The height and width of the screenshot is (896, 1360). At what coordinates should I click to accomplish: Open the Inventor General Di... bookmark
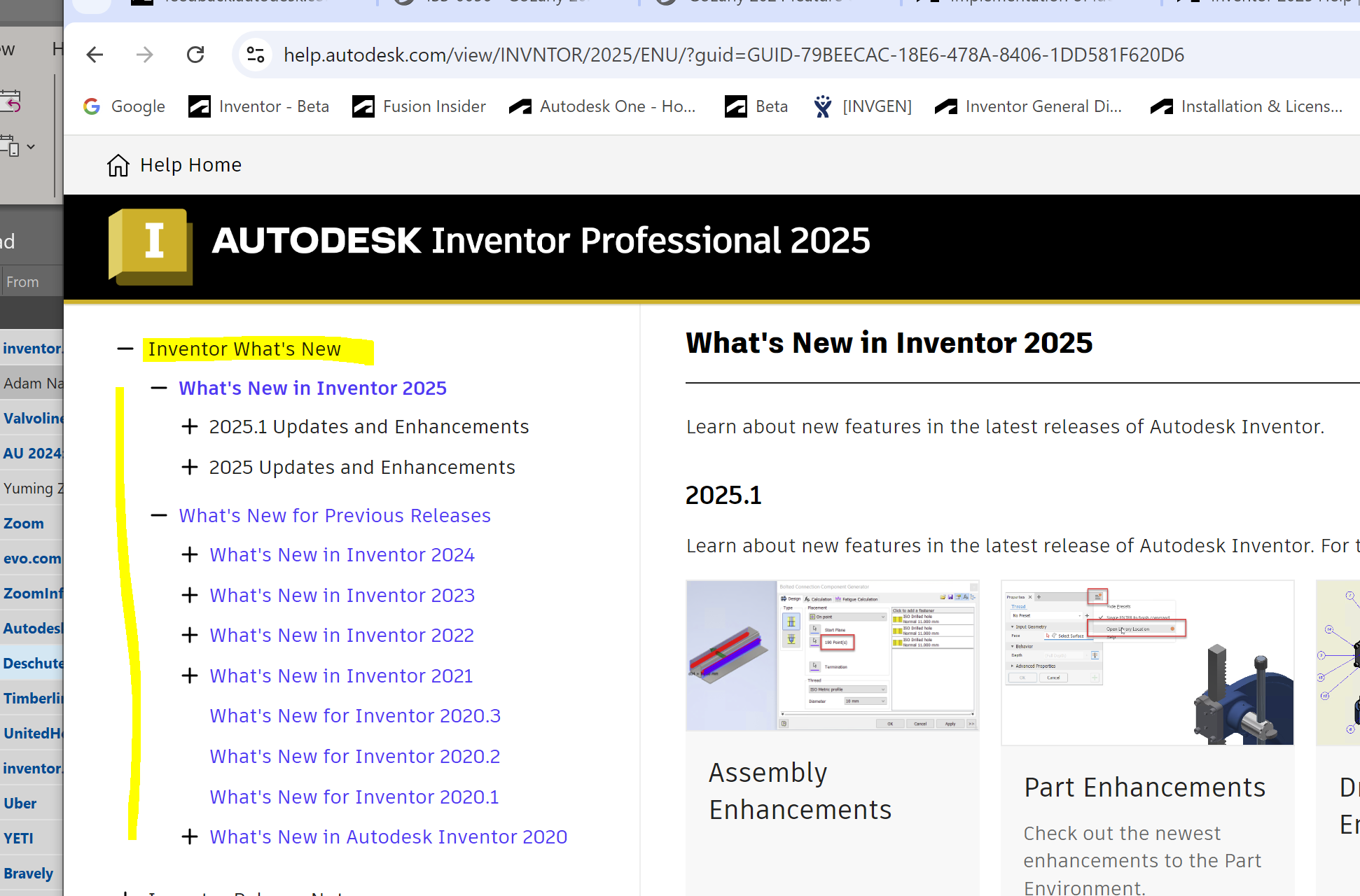coord(1028,106)
